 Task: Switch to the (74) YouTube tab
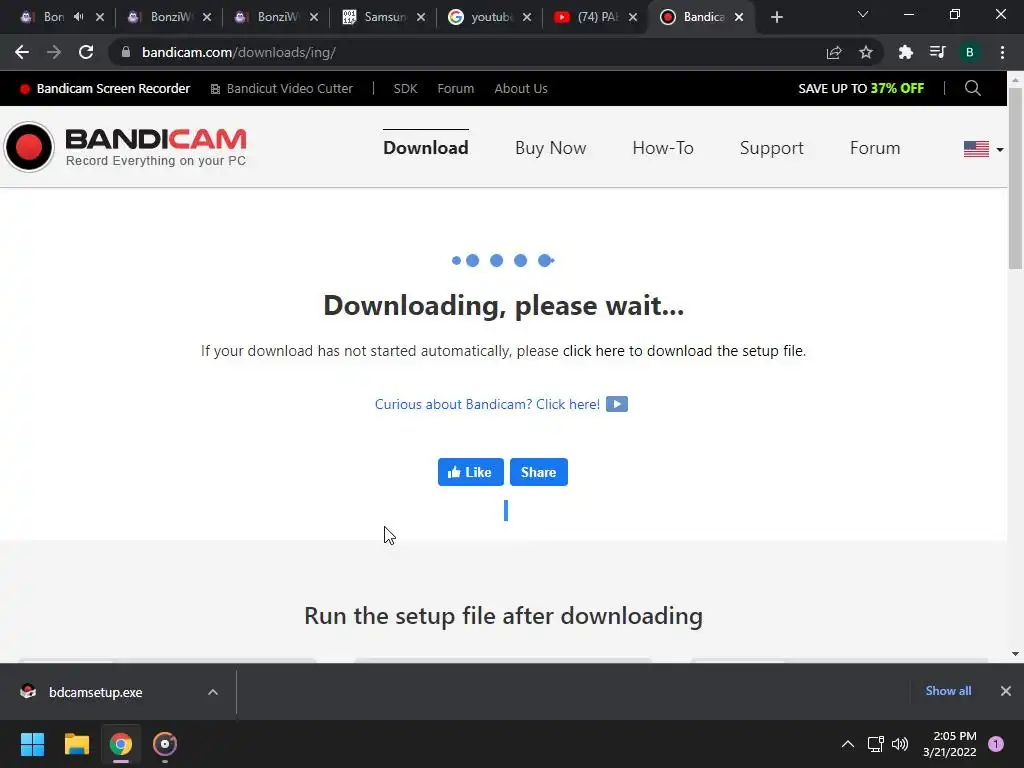point(598,17)
